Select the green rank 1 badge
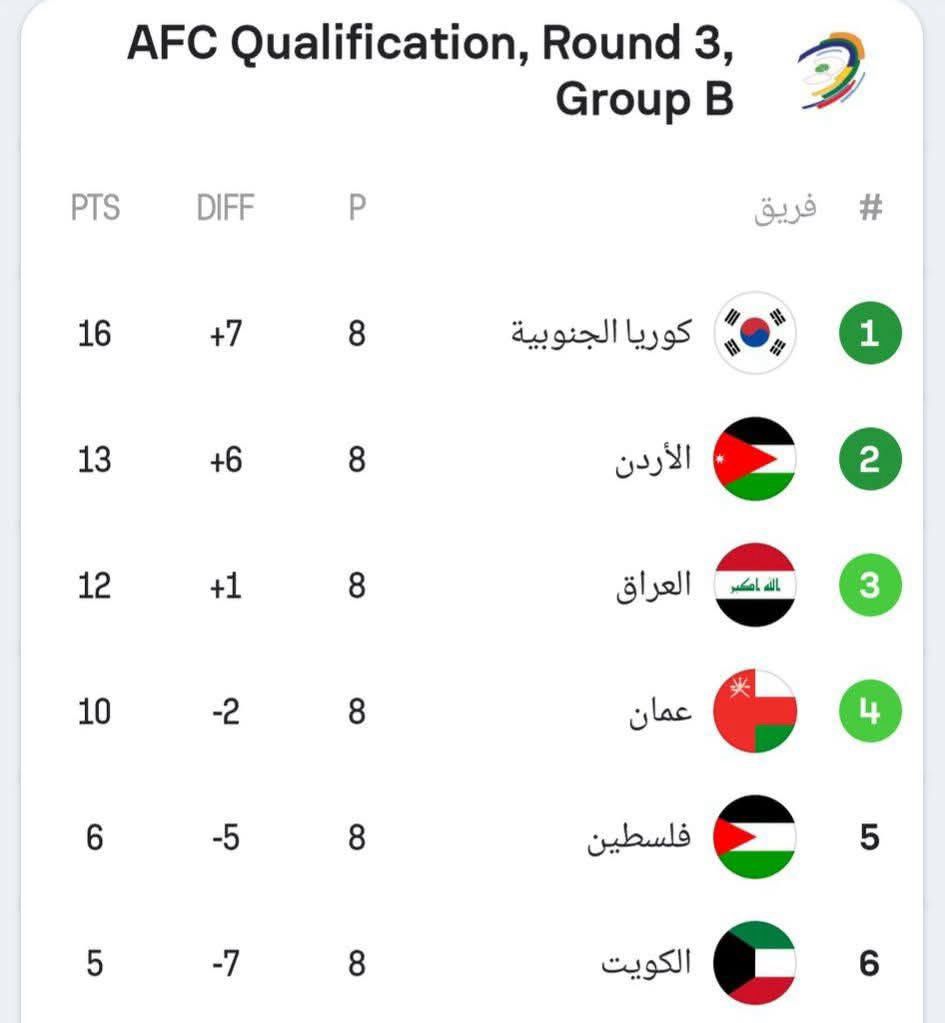Viewport: 945px width, 1023px height. pyautogui.click(x=870, y=333)
